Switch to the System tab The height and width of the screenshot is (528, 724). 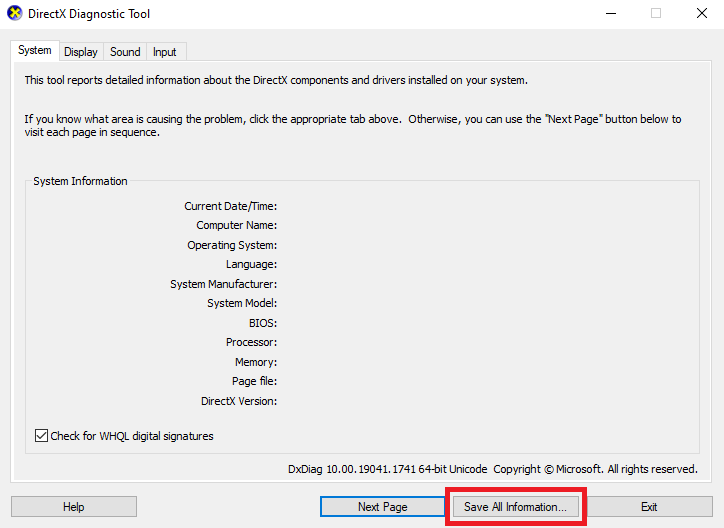click(x=35, y=50)
